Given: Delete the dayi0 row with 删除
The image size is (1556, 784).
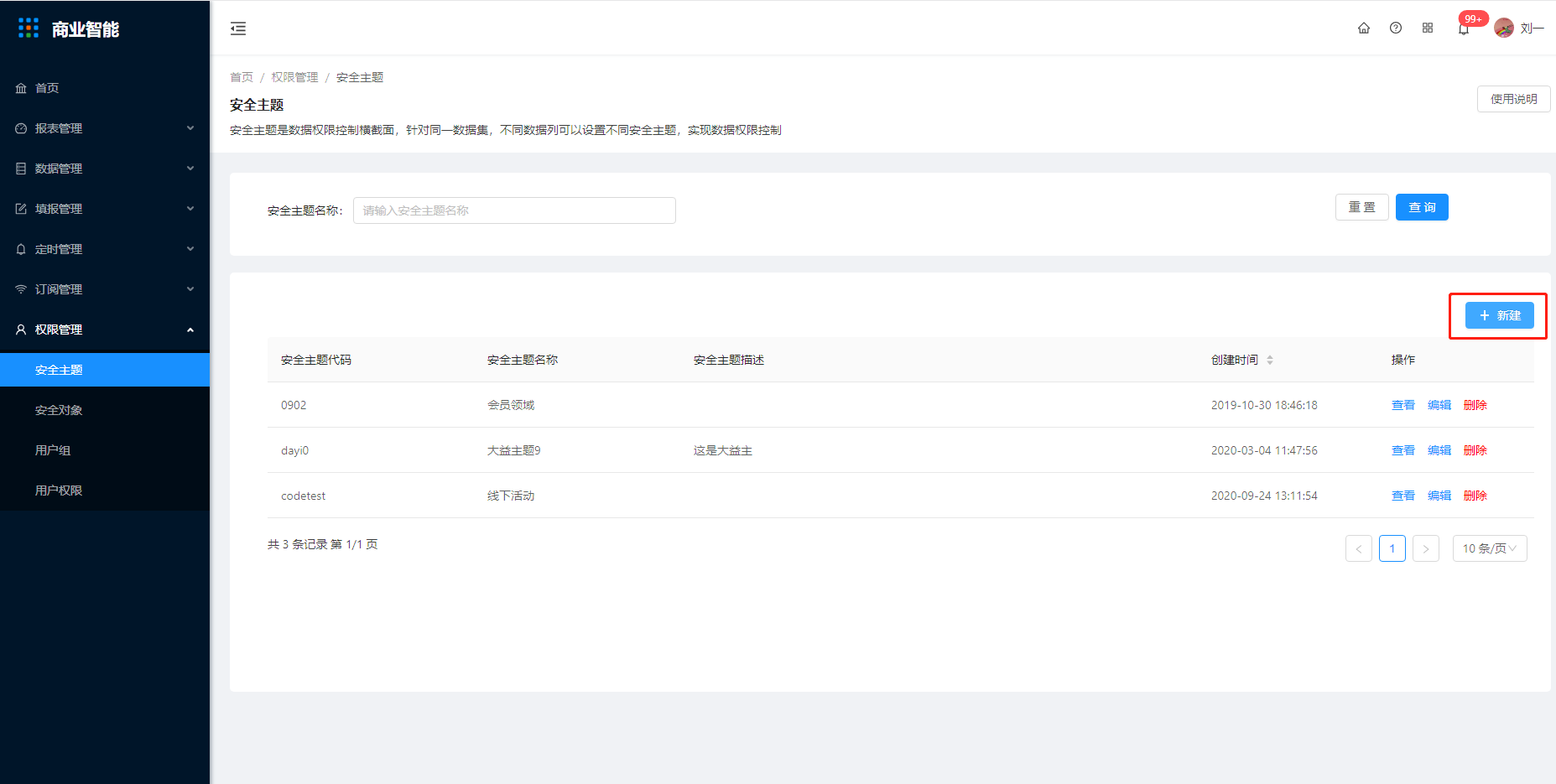Looking at the screenshot, I should tap(1475, 450).
